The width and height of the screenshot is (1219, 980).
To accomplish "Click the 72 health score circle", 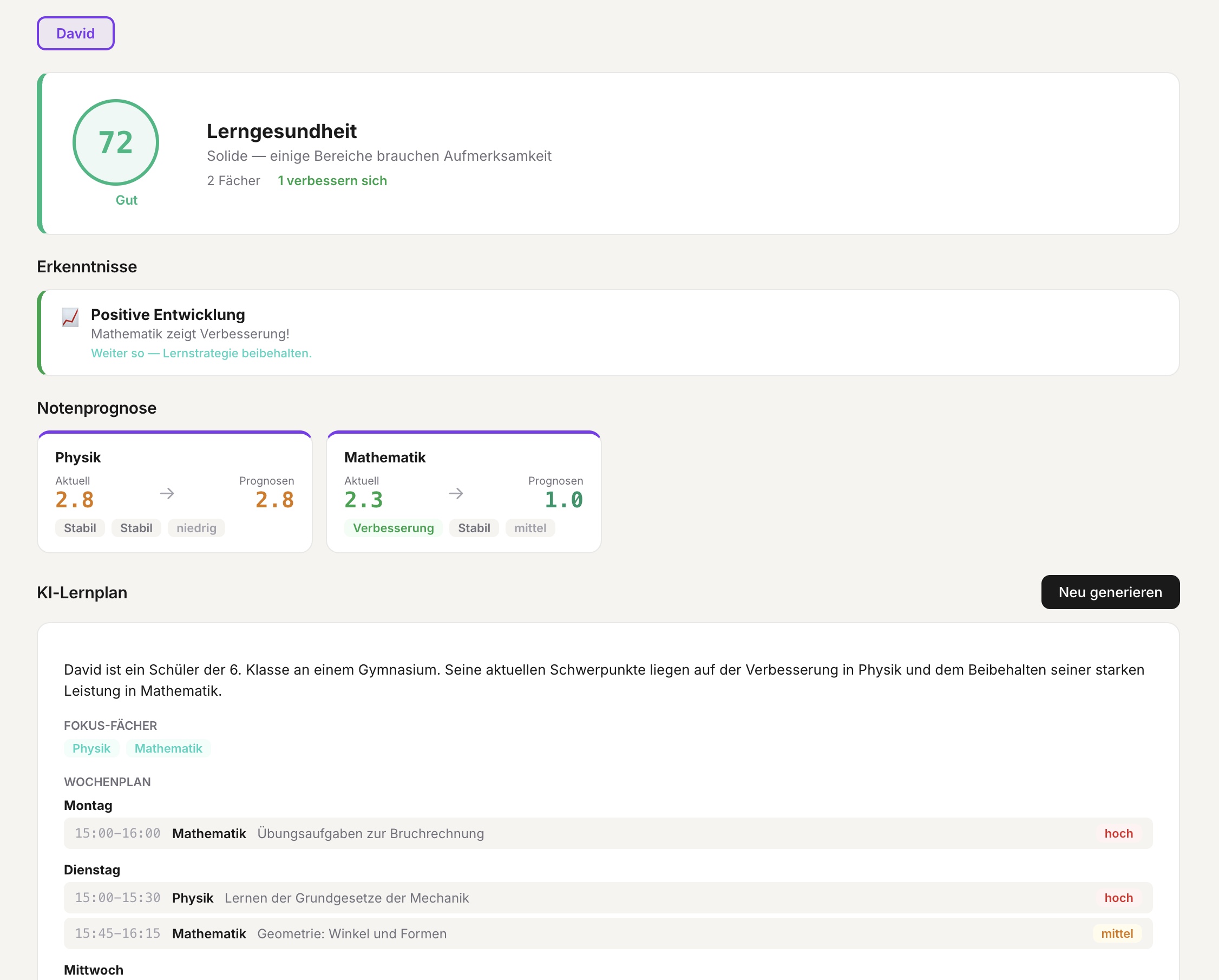I will [115, 142].
